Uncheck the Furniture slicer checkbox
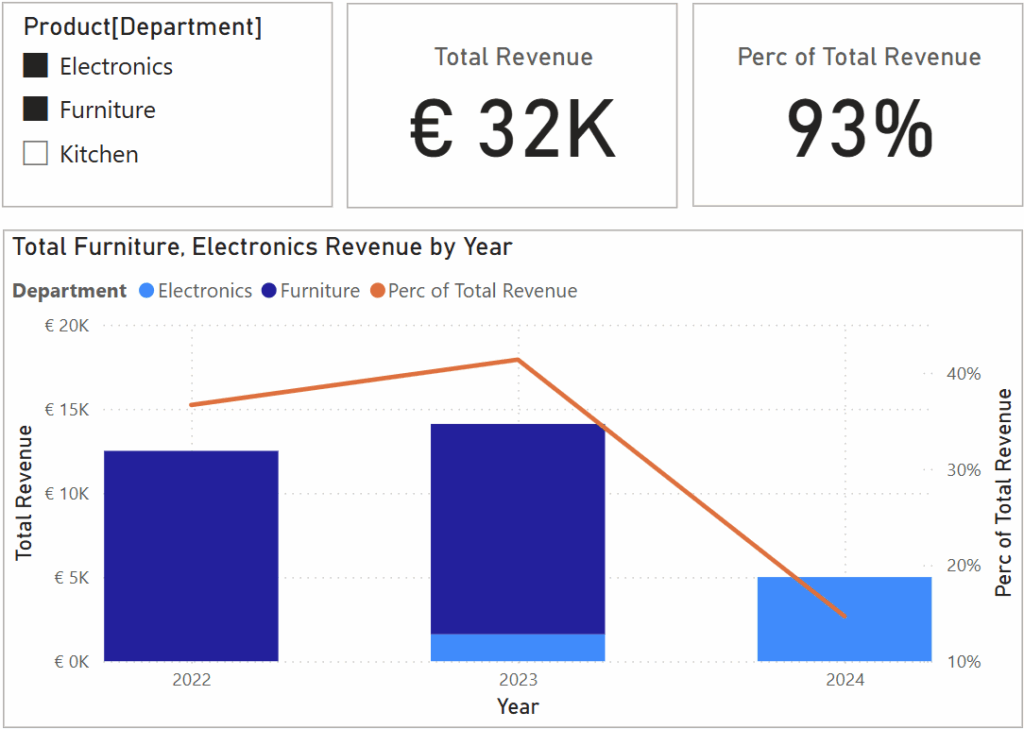Viewport: 1024px width, 729px height. 36,110
